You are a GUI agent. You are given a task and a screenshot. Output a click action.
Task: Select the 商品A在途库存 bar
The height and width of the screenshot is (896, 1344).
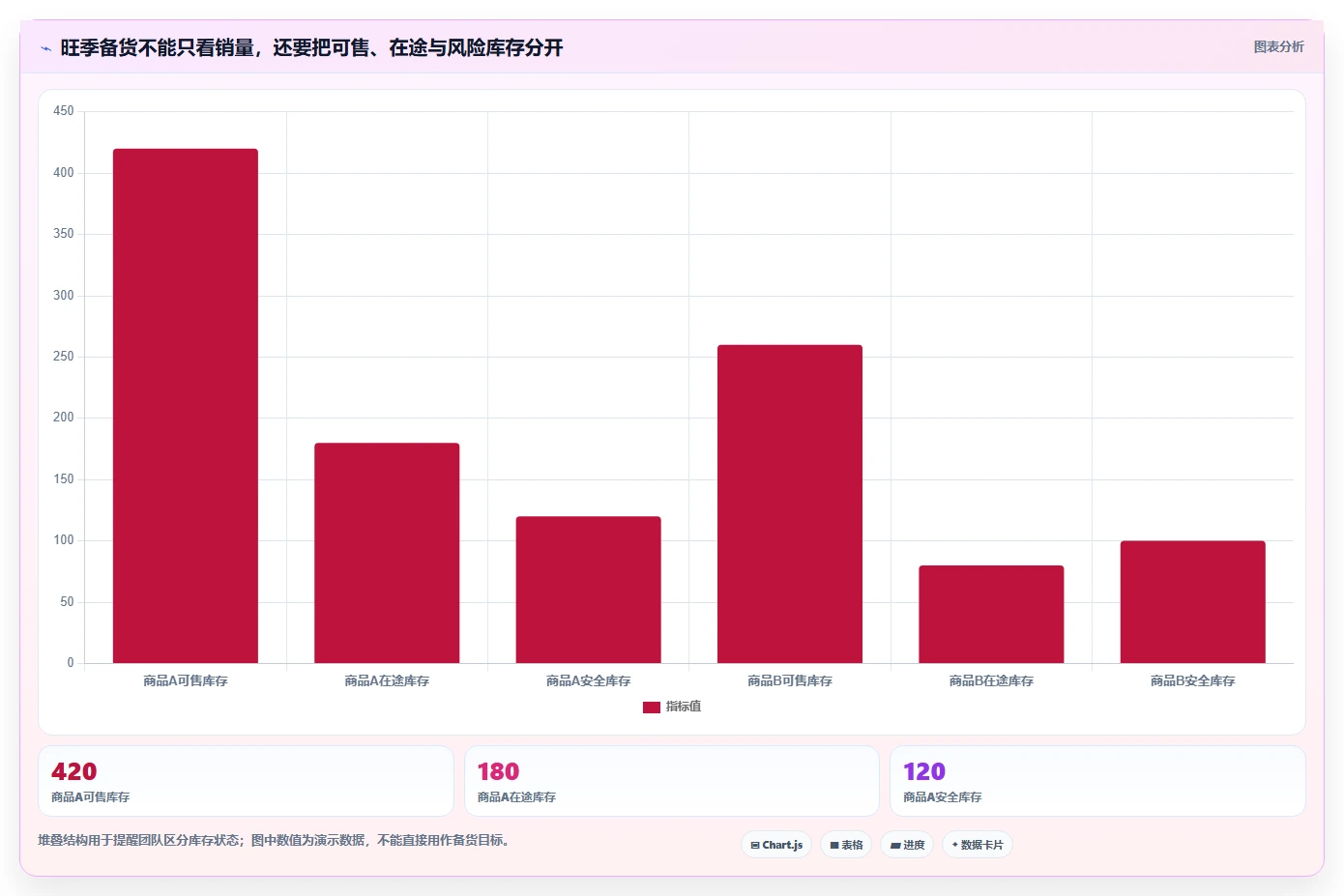coord(387,553)
